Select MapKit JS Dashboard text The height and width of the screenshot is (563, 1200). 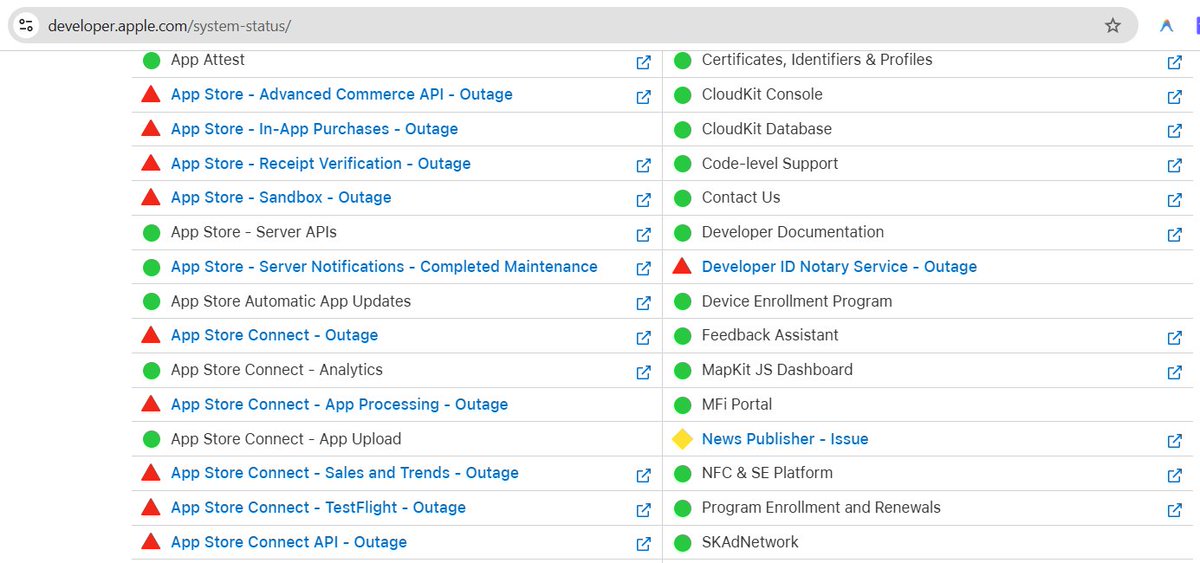tap(777, 370)
